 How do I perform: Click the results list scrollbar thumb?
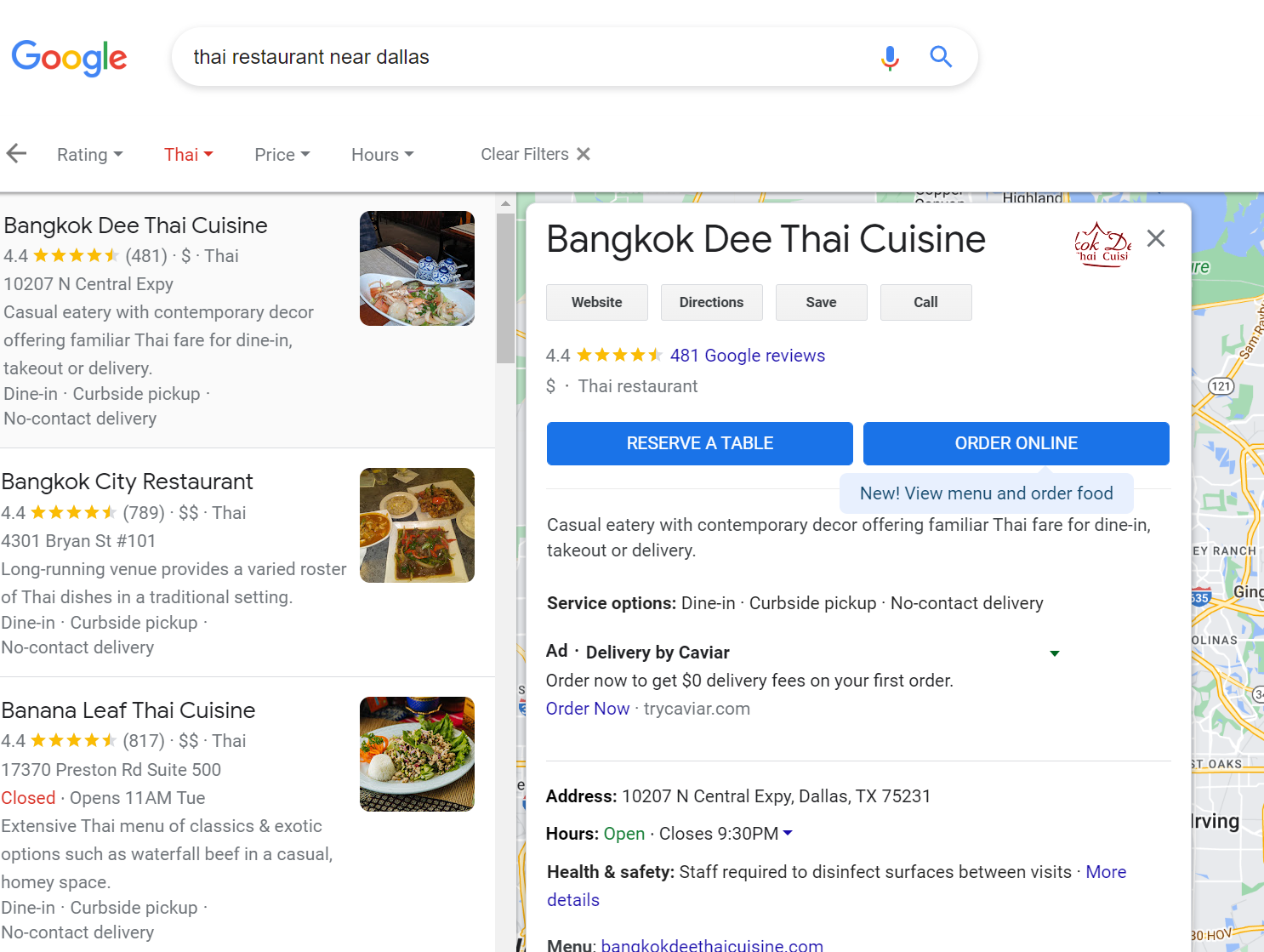tap(505, 288)
